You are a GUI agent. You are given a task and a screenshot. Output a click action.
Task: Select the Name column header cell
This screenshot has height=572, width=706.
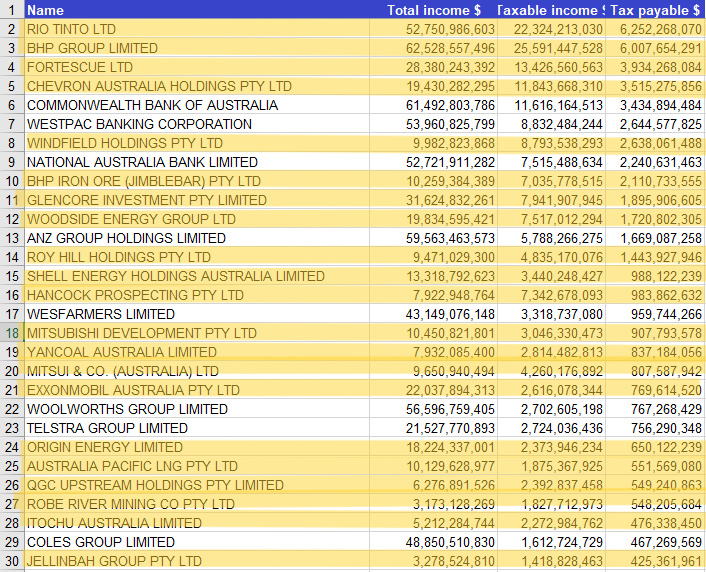(197, 10)
